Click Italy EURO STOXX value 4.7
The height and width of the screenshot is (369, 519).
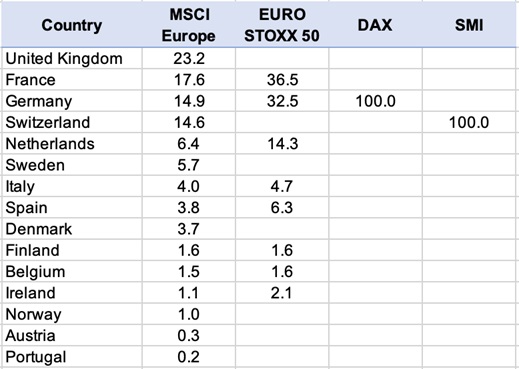(282, 186)
